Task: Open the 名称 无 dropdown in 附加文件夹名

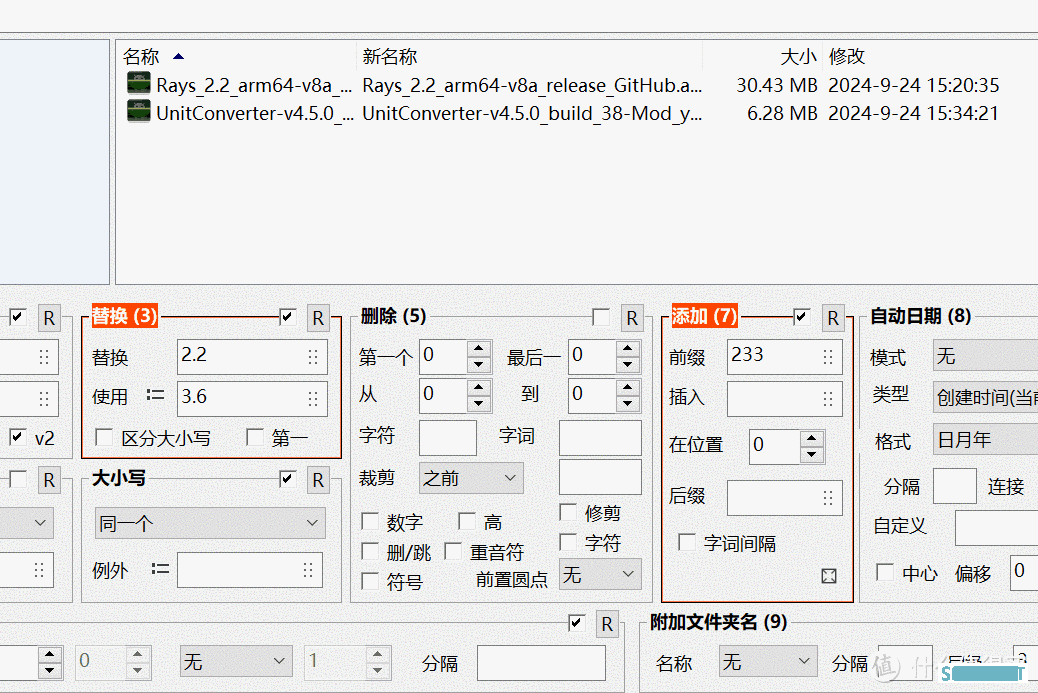Action: [x=768, y=661]
